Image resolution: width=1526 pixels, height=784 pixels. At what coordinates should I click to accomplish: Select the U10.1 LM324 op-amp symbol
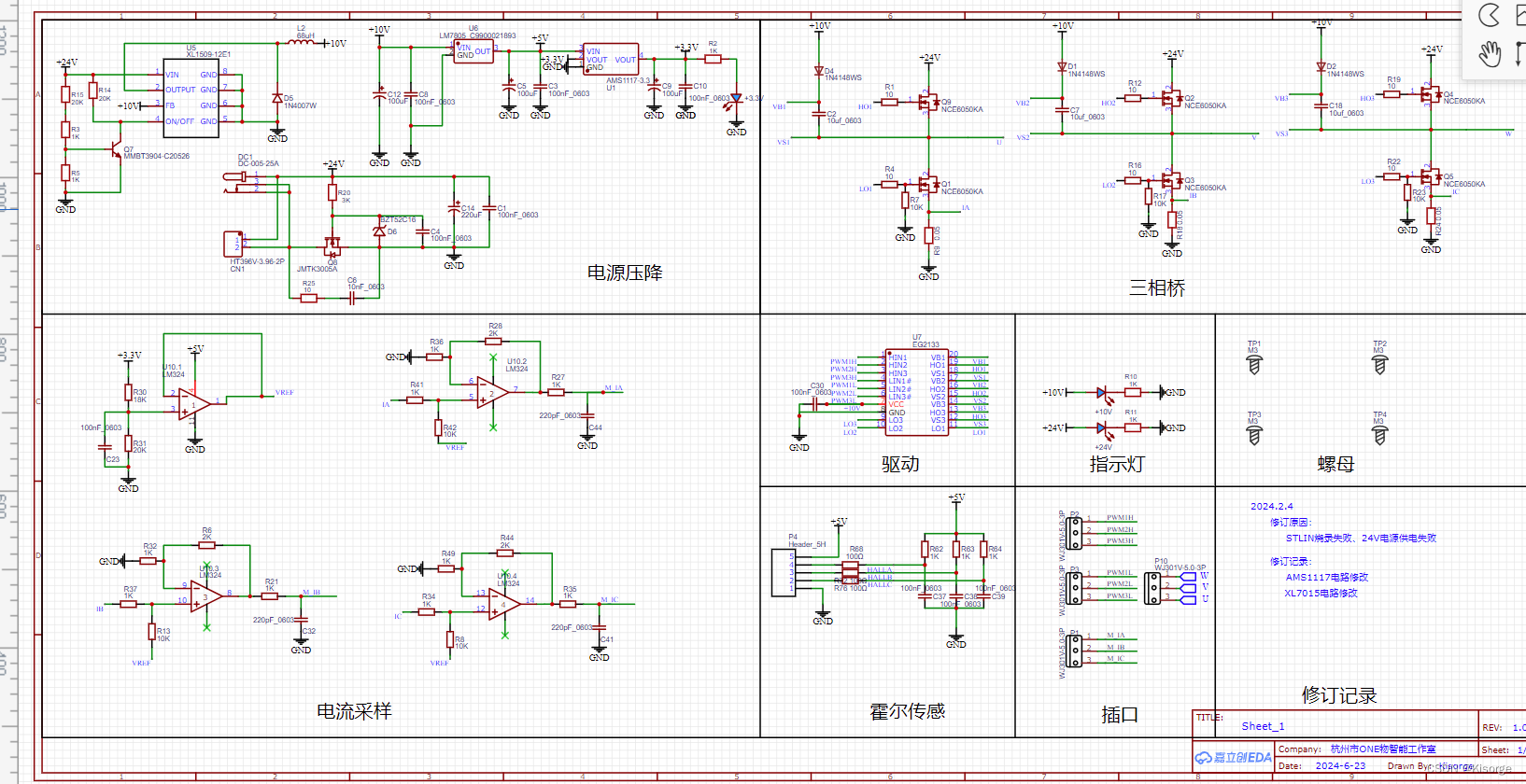[x=195, y=404]
